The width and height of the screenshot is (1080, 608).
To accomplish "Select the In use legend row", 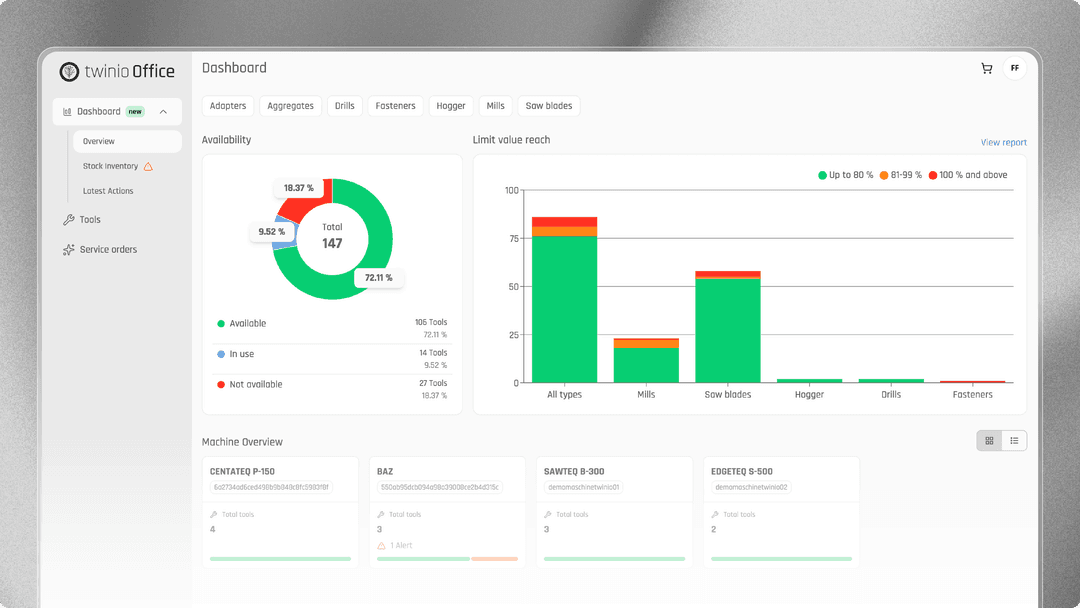I will (332, 359).
